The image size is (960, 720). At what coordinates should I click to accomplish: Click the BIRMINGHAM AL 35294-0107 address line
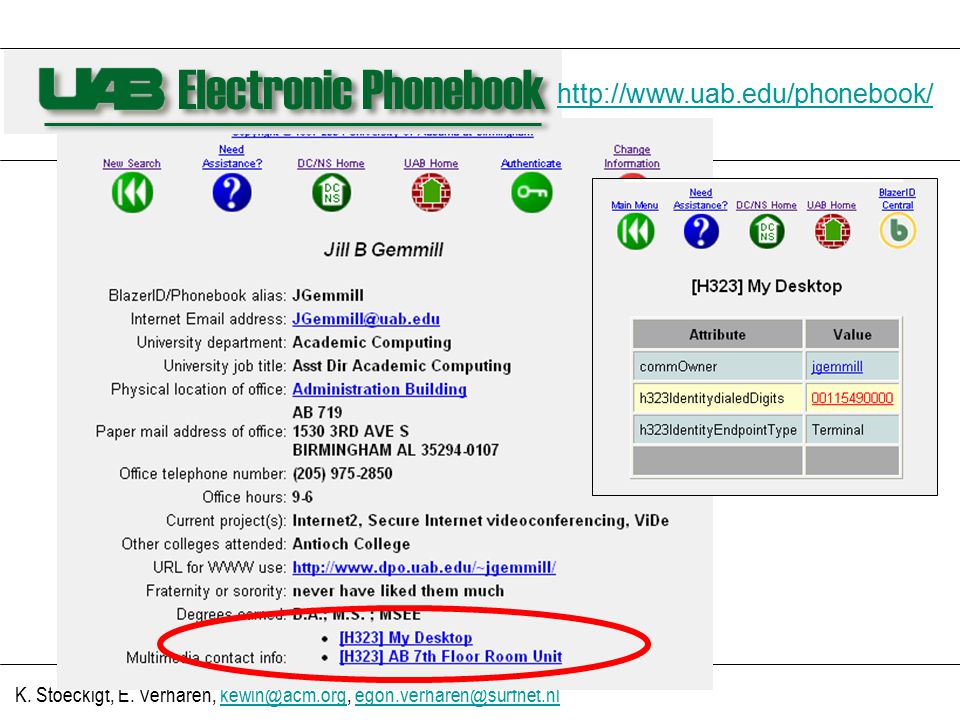[x=396, y=450]
